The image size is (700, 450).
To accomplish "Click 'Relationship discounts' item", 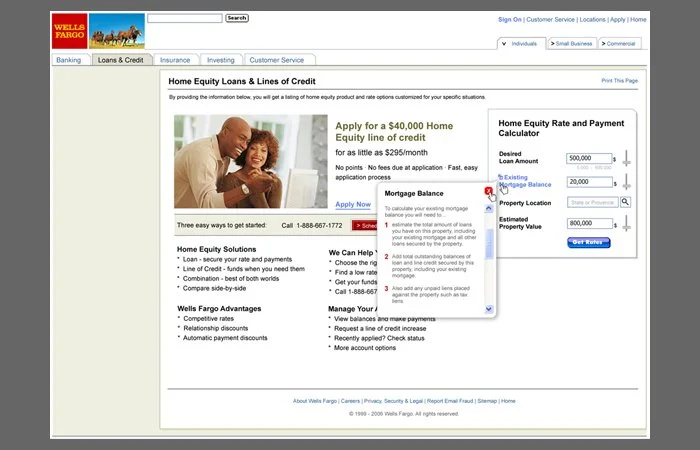I will [216, 328].
